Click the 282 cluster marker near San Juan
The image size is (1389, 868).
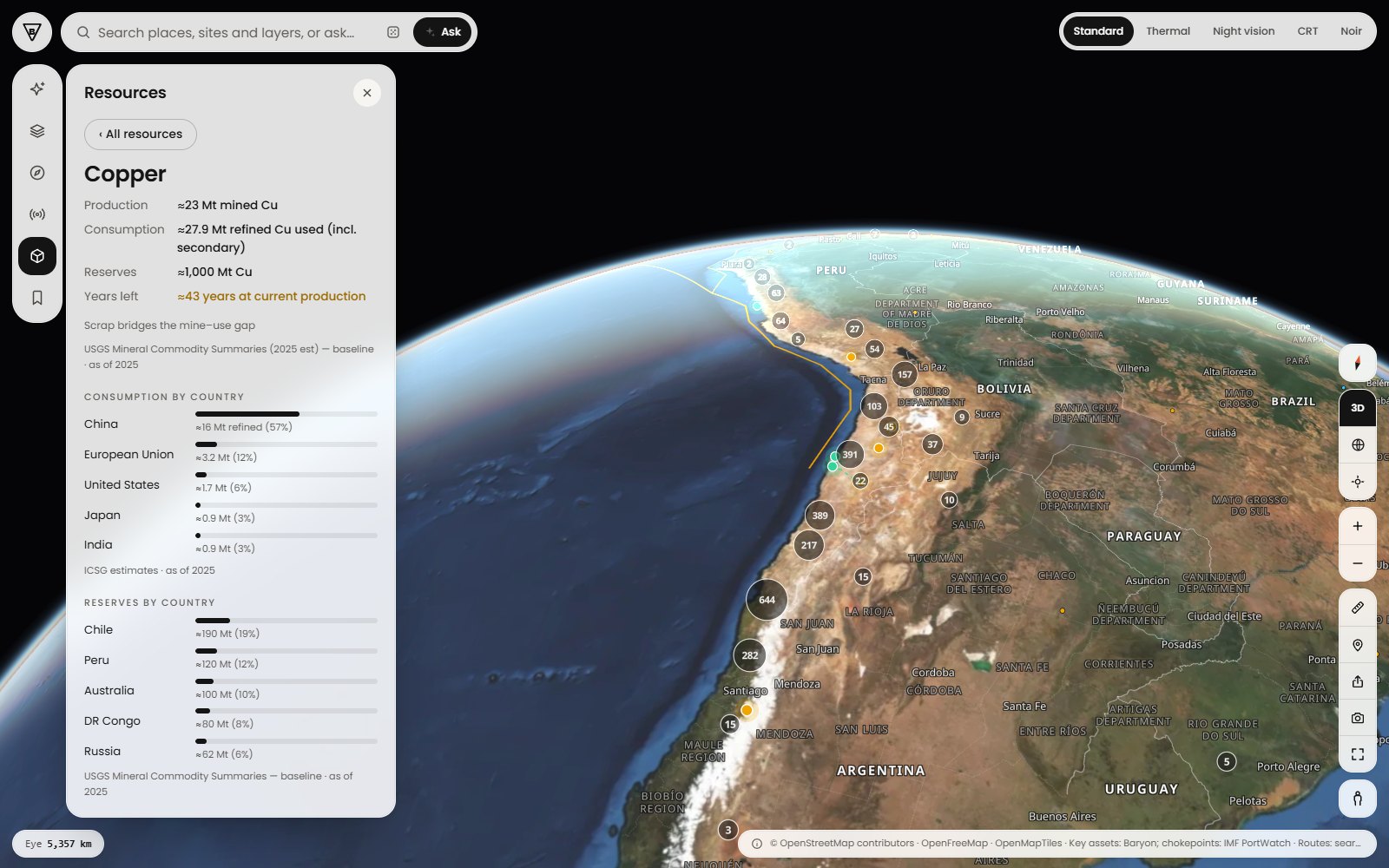coord(750,655)
